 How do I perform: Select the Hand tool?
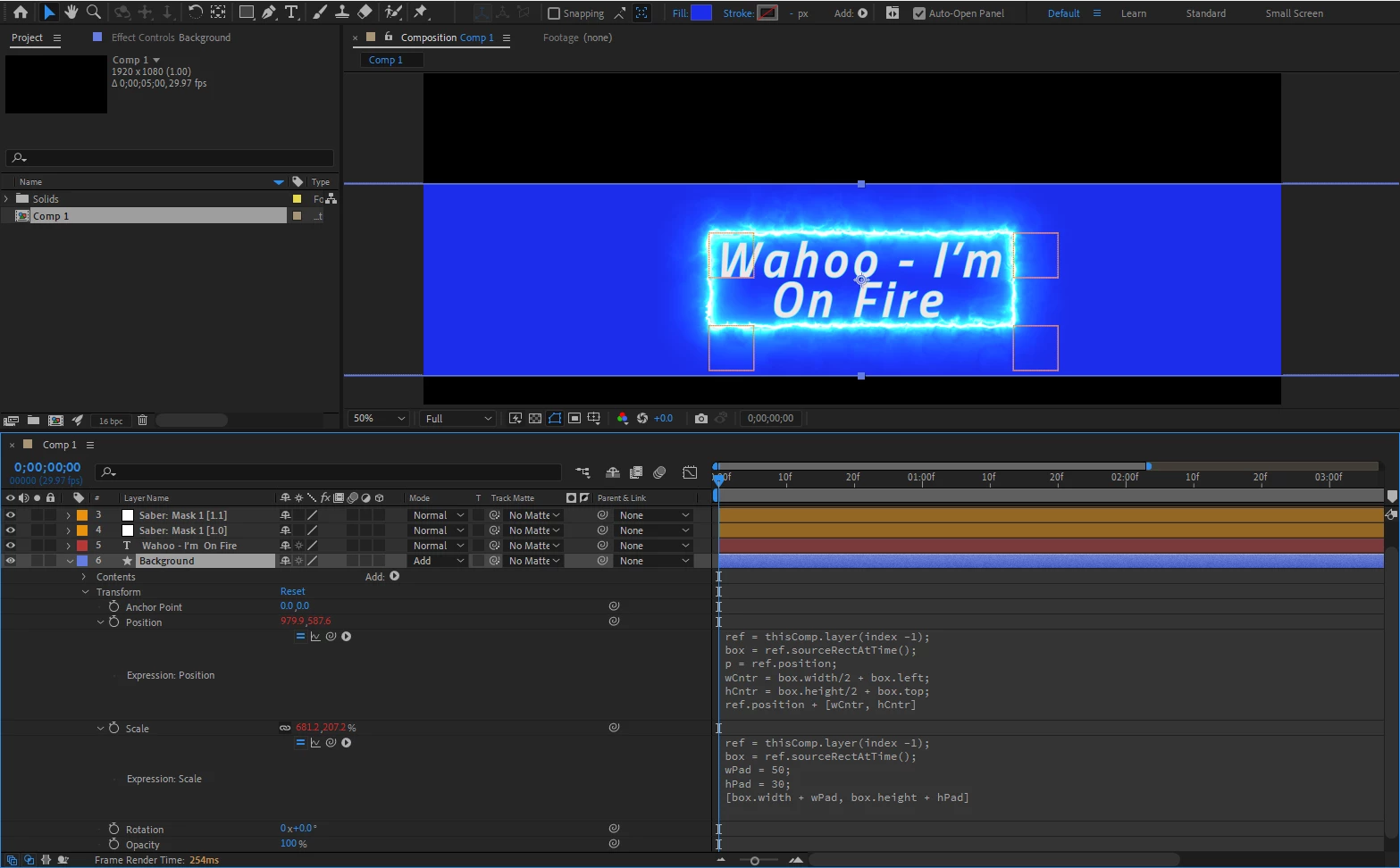click(71, 13)
